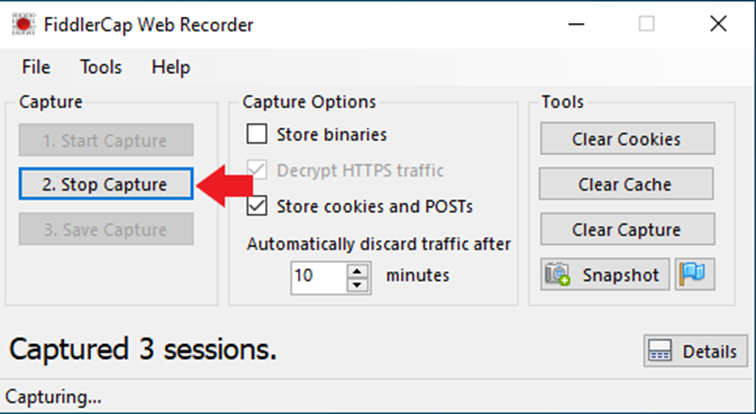
Task: Click the 2. Stop Capture button
Action: tap(106, 184)
